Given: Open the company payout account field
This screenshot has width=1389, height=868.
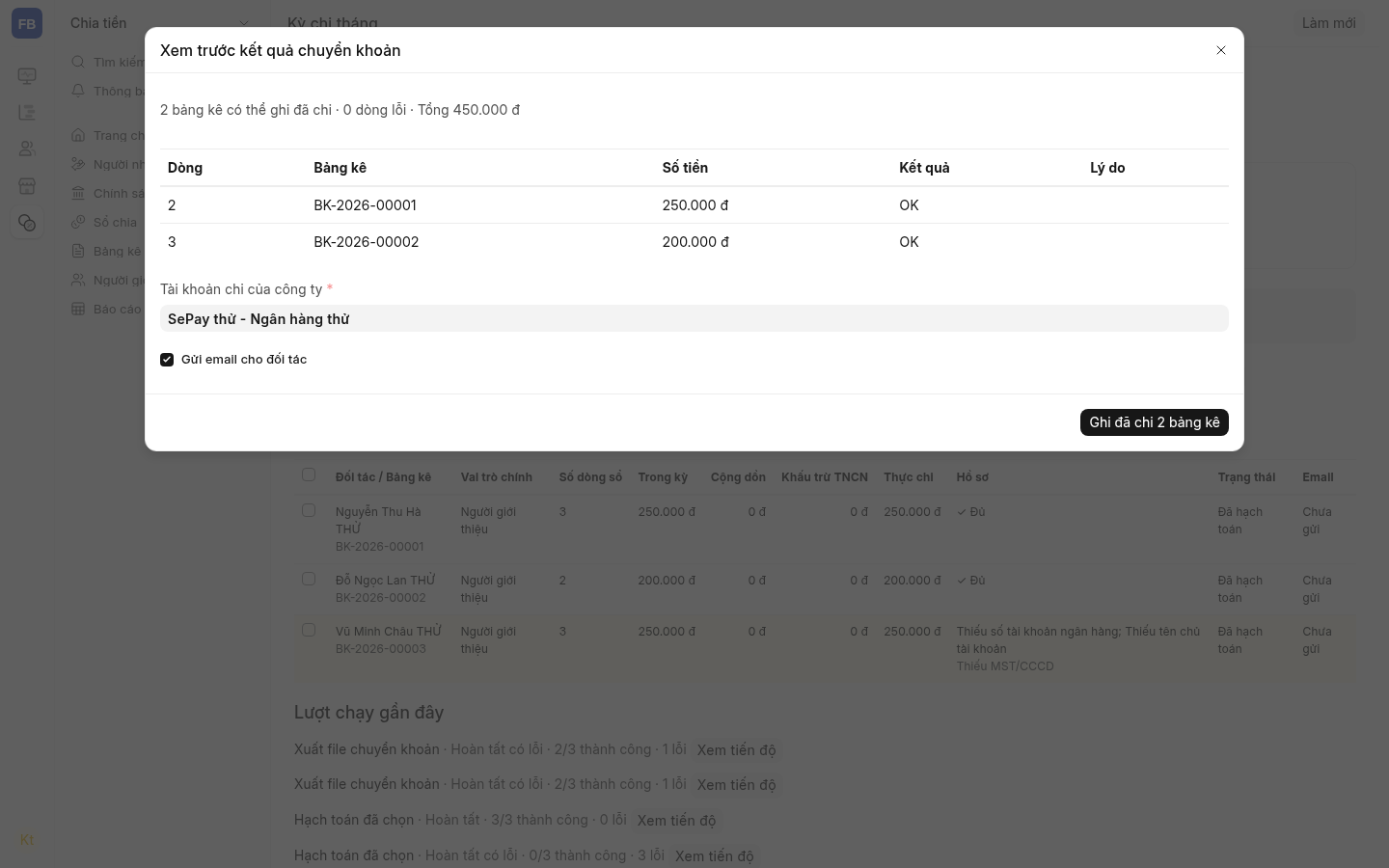Looking at the screenshot, I should click(x=694, y=319).
